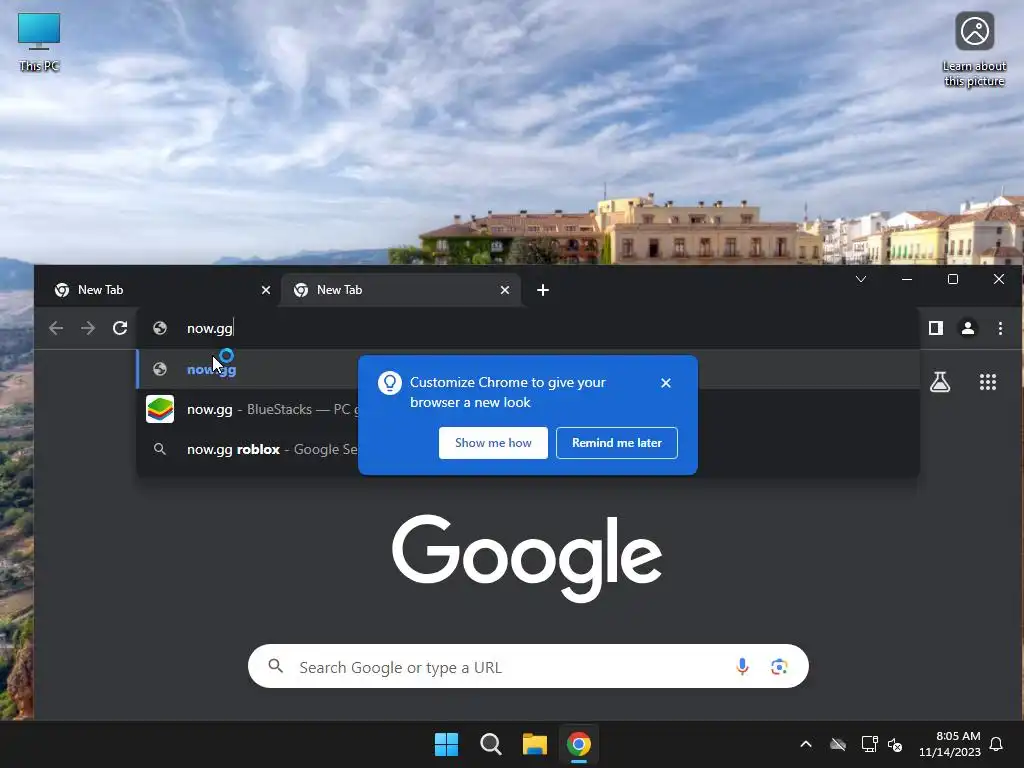Click Show me how button
1024x768 pixels.
click(493, 443)
